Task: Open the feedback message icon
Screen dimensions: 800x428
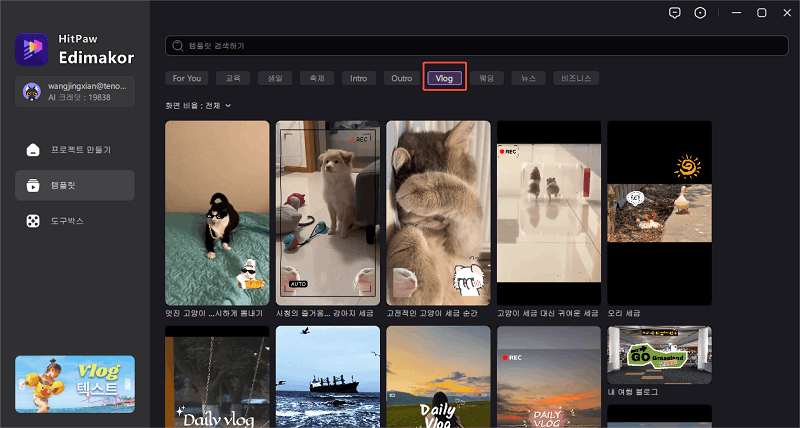Action: [x=675, y=13]
